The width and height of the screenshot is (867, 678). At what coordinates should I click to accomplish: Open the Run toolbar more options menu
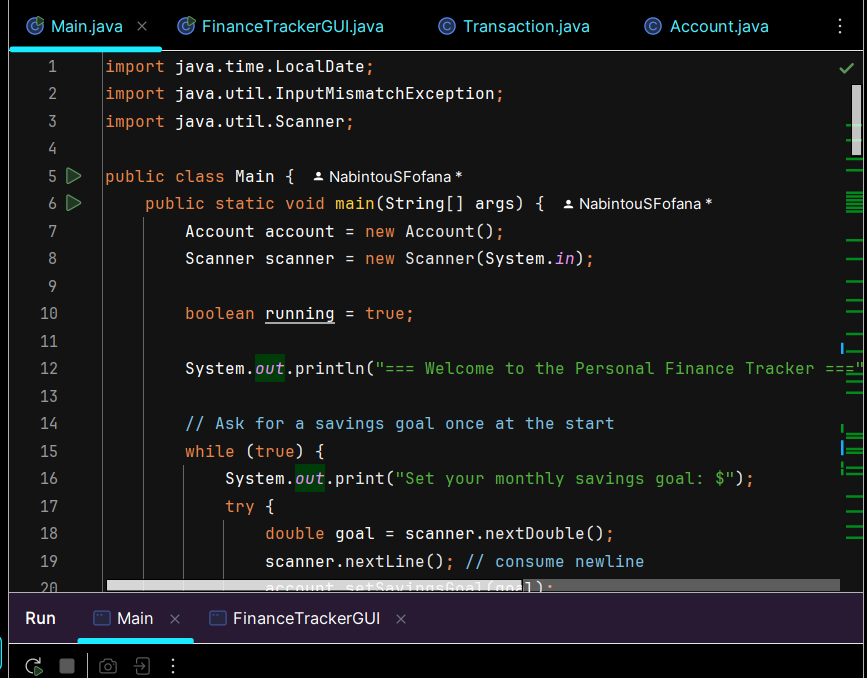point(173,666)
